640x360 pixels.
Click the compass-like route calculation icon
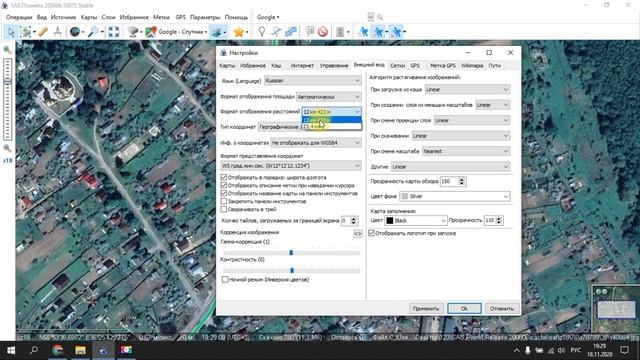(x=58, y=32)
